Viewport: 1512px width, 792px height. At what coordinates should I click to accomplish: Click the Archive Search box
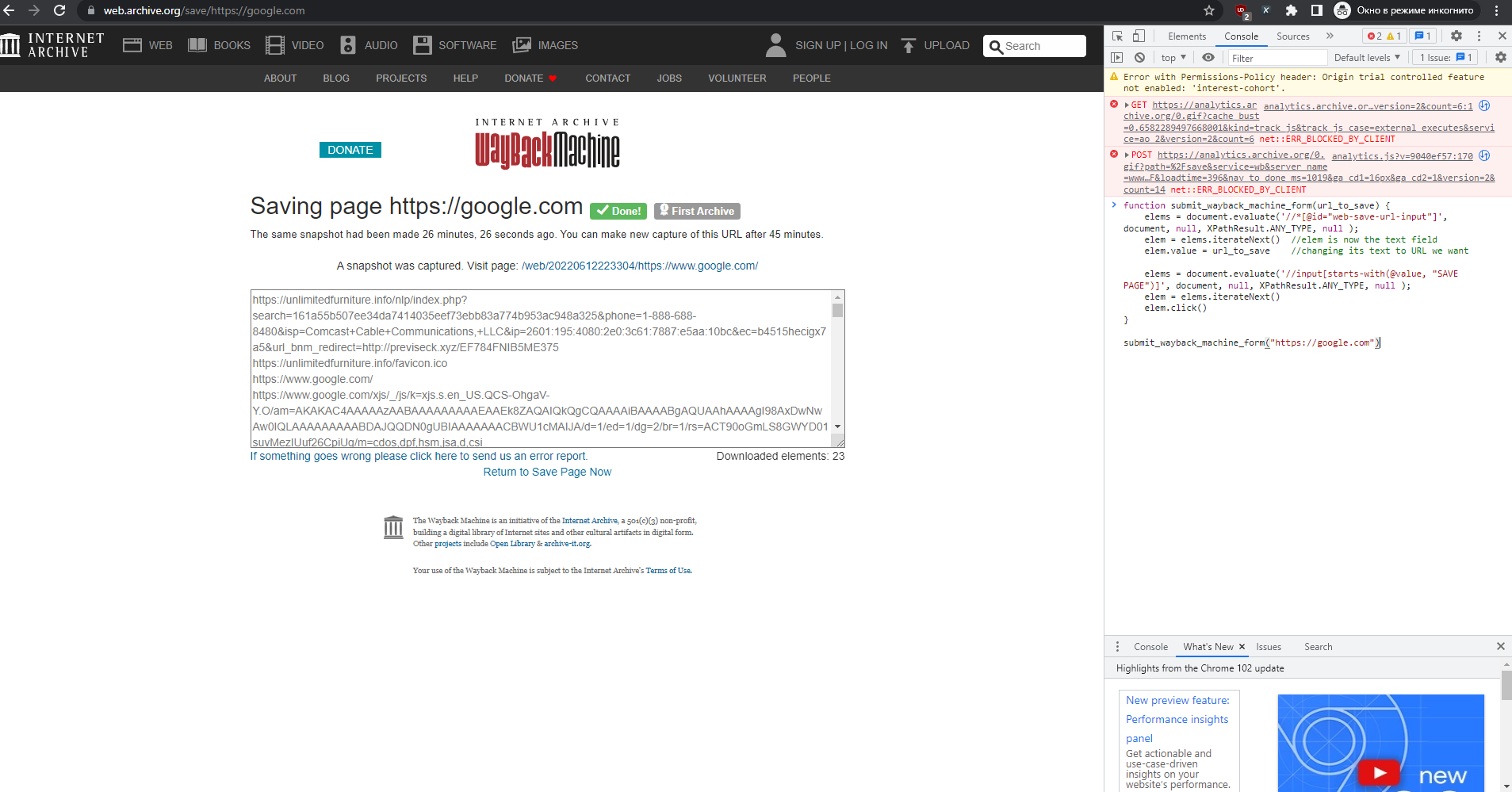pyautogui.click(x=1035, y=46)
